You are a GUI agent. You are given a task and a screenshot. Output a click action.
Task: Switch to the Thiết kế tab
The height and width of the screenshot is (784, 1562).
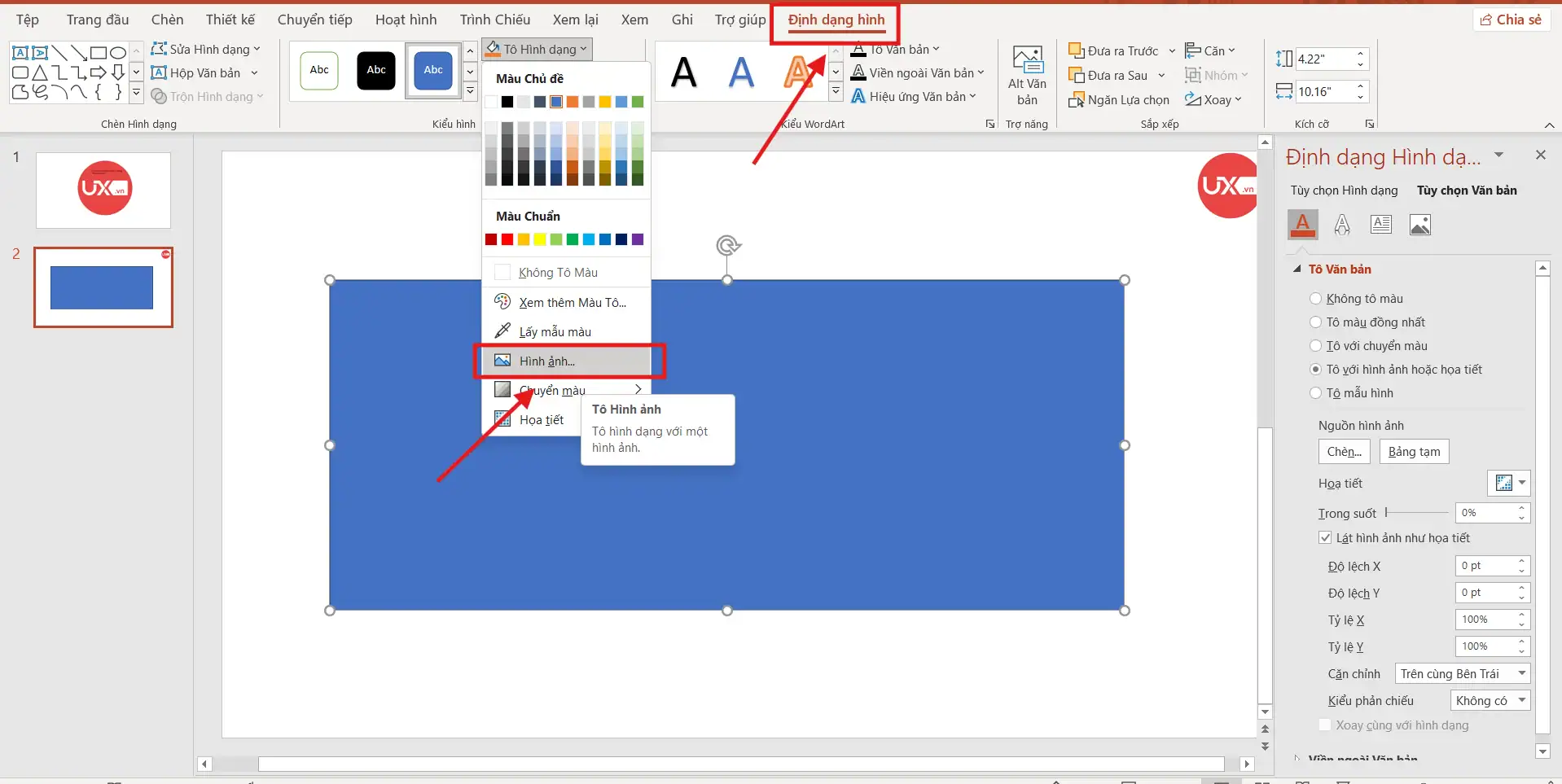pos(230,20)
